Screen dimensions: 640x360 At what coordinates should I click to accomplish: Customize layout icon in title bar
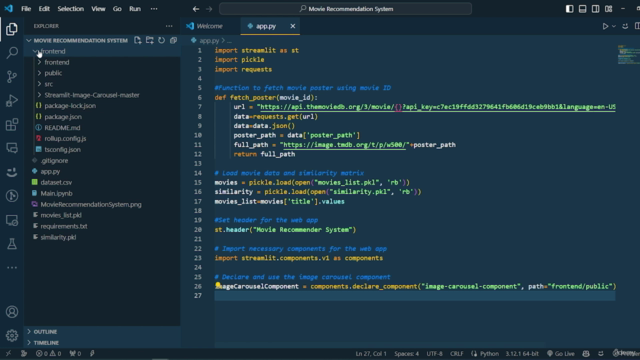pyautogui.click(x=609, y=9)
